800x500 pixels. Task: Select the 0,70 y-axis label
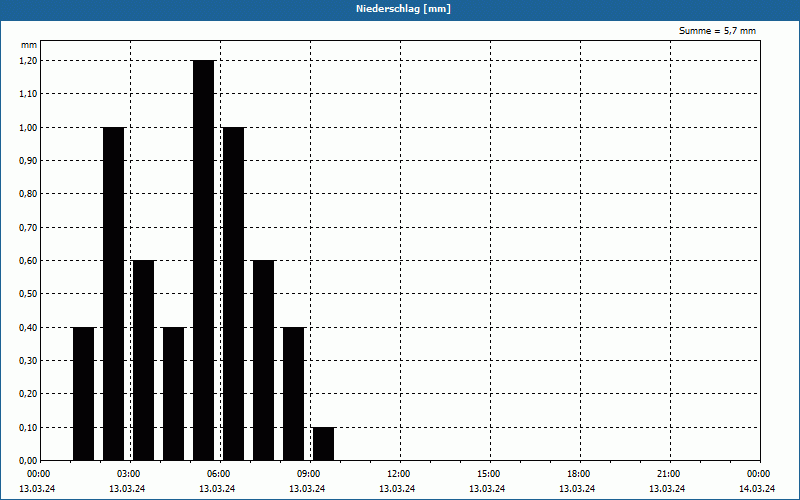[x=29, y=228]
